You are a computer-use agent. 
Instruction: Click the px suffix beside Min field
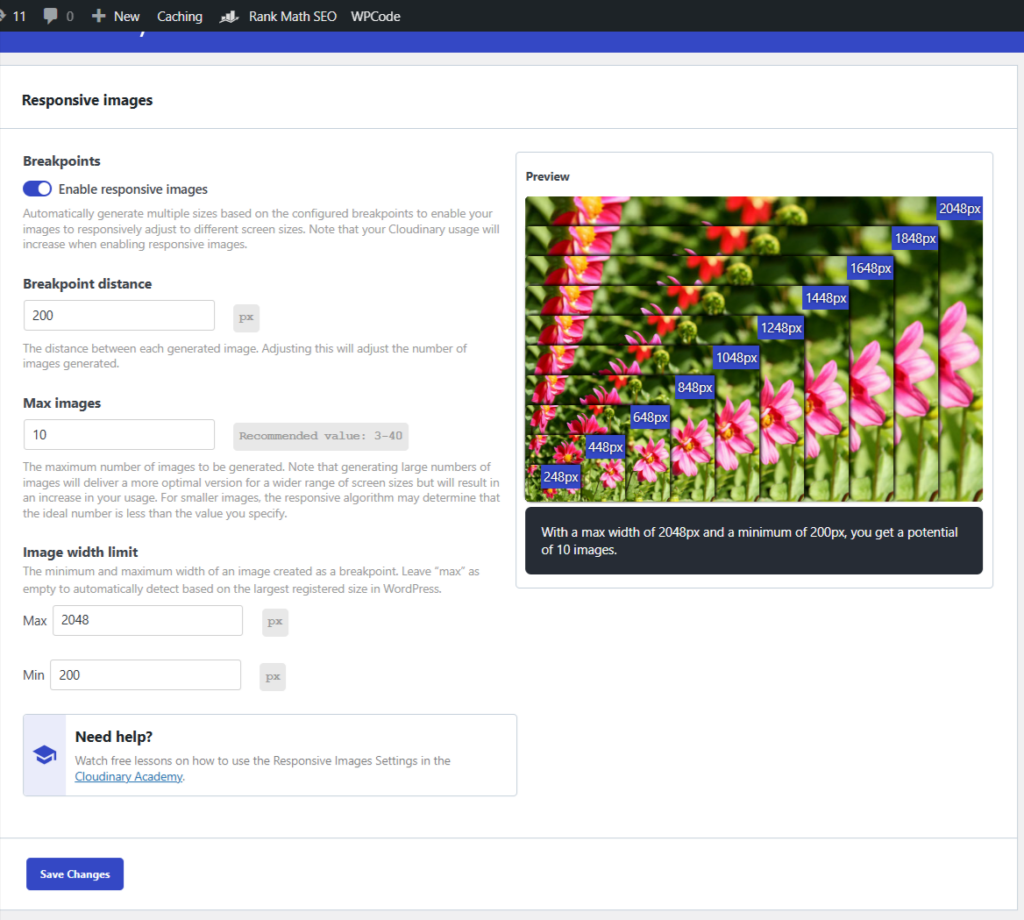[x=272, y=676]
